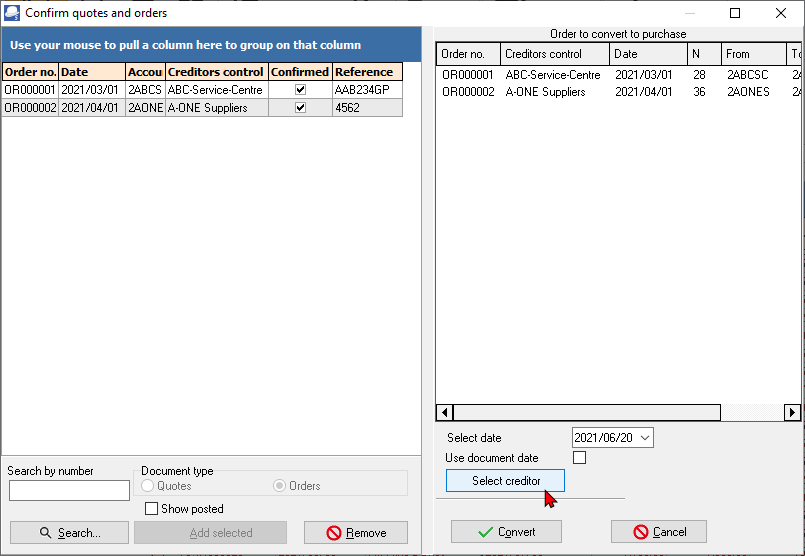Viewport: 805px width, 556px height.
Task: Click right arrow of horizontal scrollbar
Action: pos(792,413)
